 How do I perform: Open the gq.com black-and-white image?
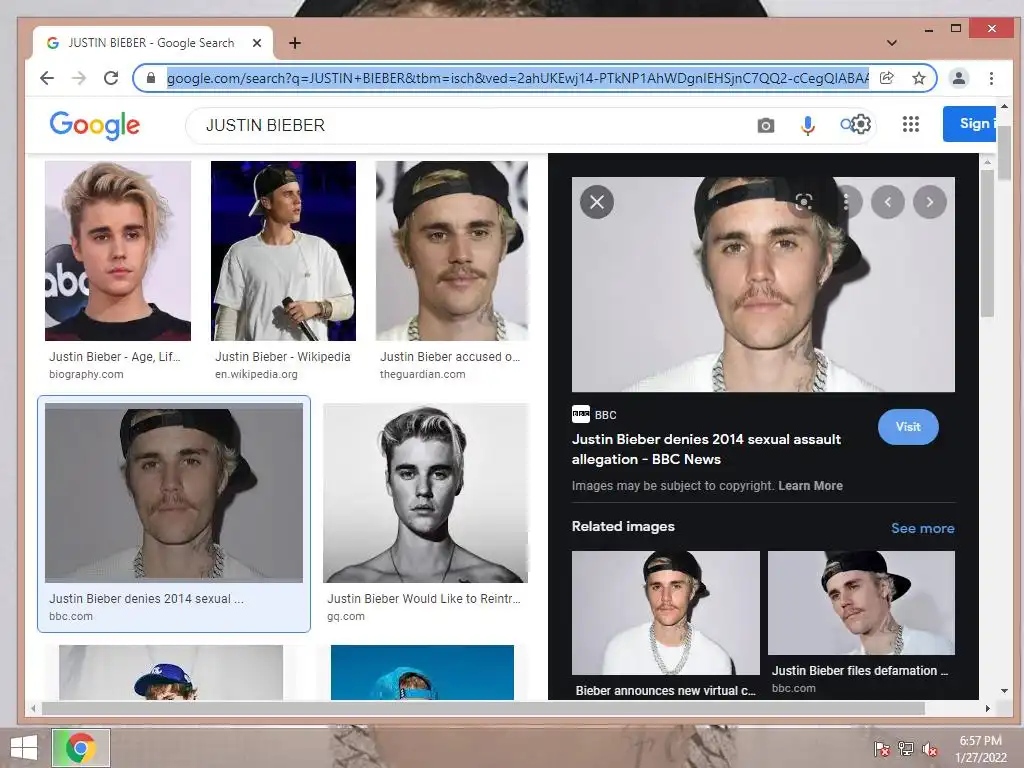425,492
